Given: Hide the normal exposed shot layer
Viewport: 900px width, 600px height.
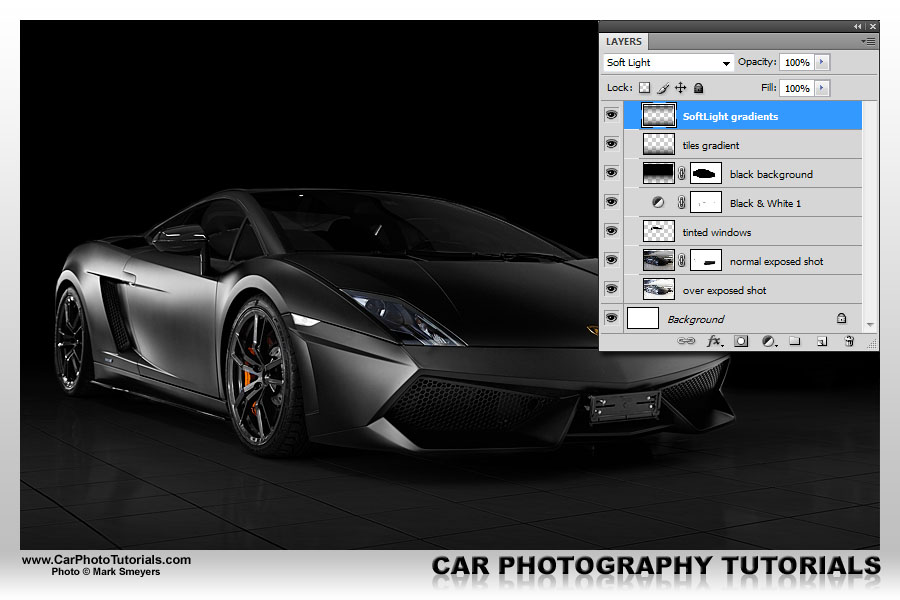Looking at the screenshot, I should pos(612,260).
